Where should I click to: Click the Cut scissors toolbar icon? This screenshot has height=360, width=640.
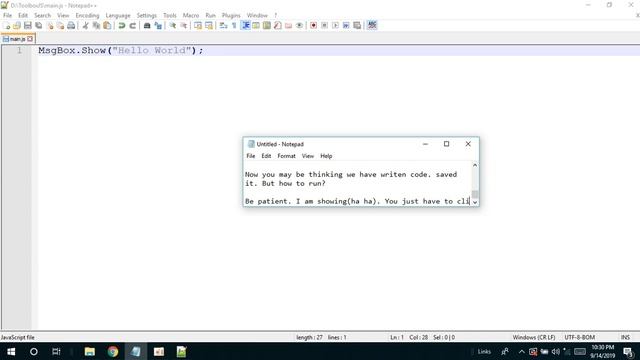[x=85, y=26]
